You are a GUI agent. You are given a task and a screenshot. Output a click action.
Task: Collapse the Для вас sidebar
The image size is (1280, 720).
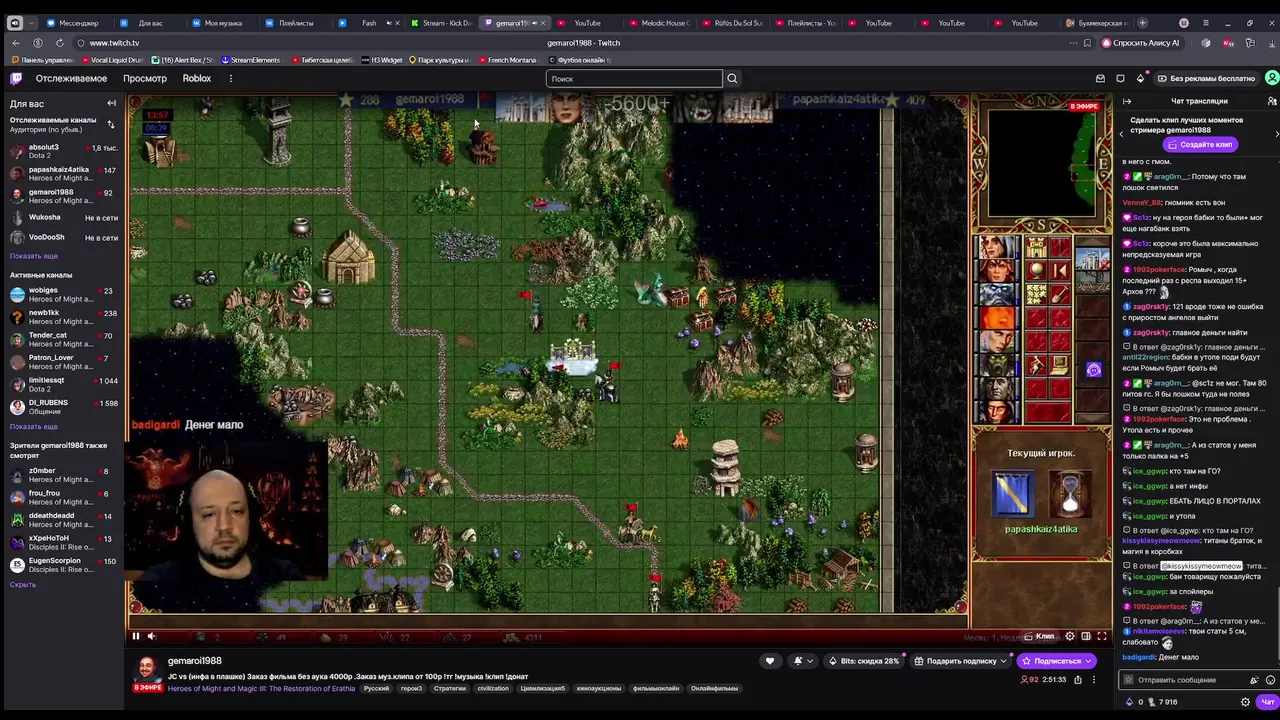[x=111, y=103]
